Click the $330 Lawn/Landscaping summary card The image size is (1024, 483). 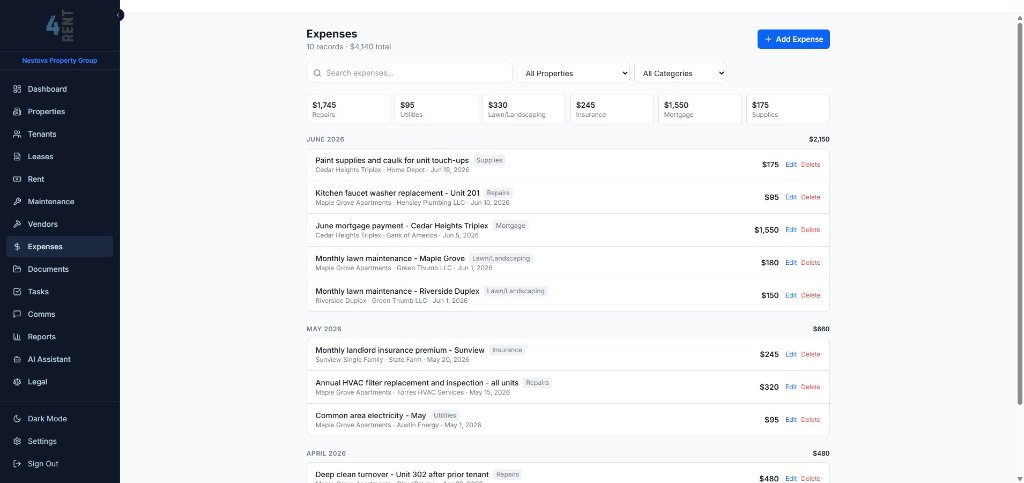point(524,109)
